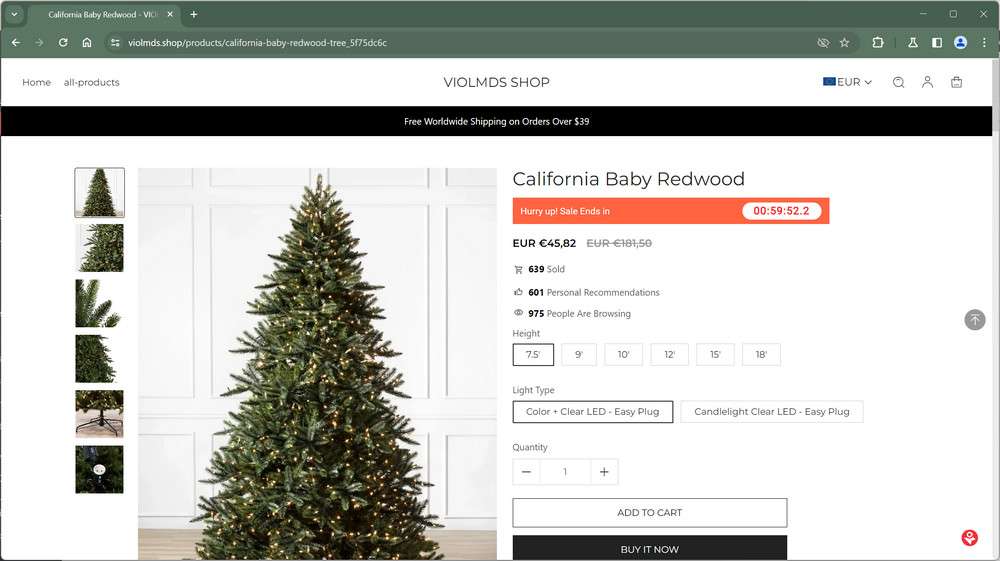Open the Chrome three-dot menu

(984, 43)
